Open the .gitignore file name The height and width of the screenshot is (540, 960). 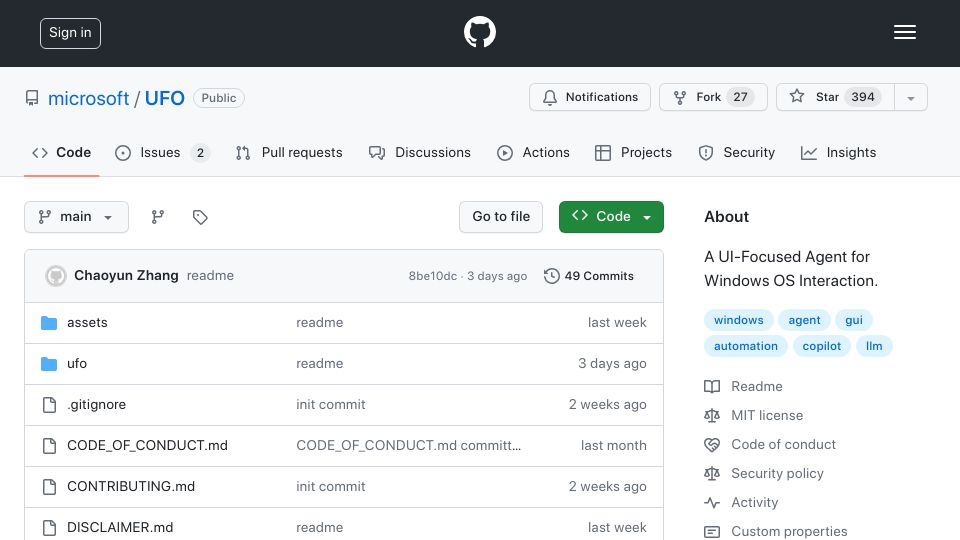[x=96, y=405]
